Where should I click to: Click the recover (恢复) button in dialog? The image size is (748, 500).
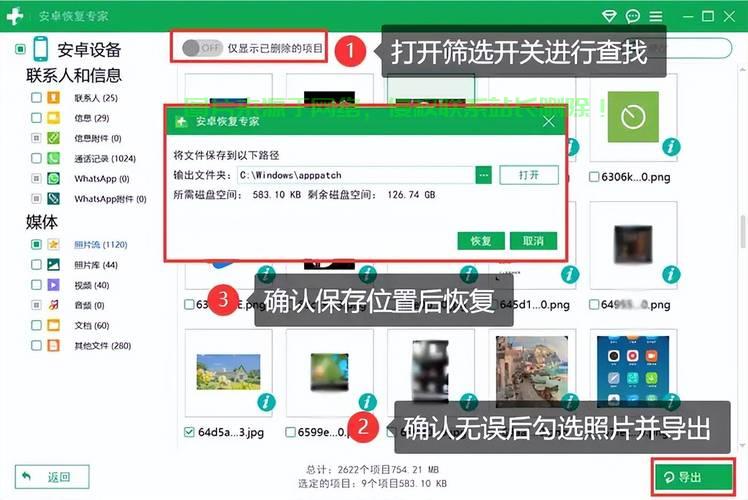[481, 241]
